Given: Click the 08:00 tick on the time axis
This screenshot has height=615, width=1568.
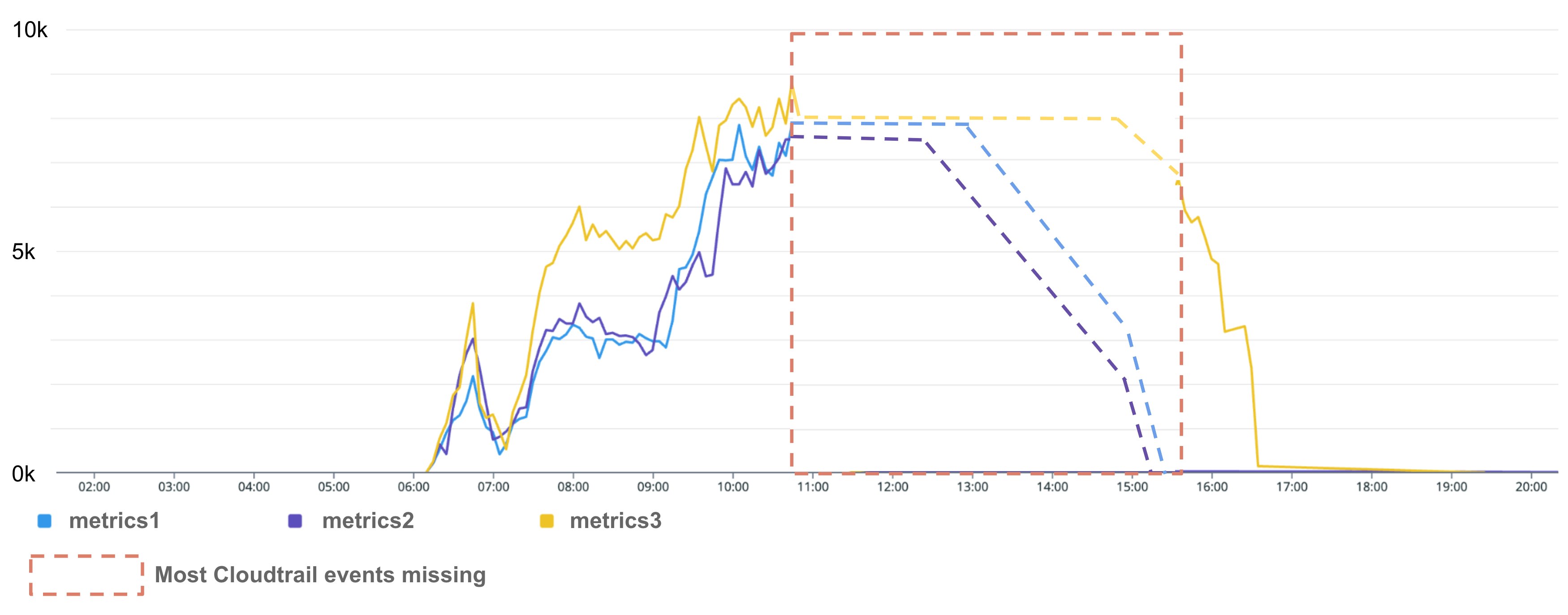Looking at the screenshot, I should 573,487.
